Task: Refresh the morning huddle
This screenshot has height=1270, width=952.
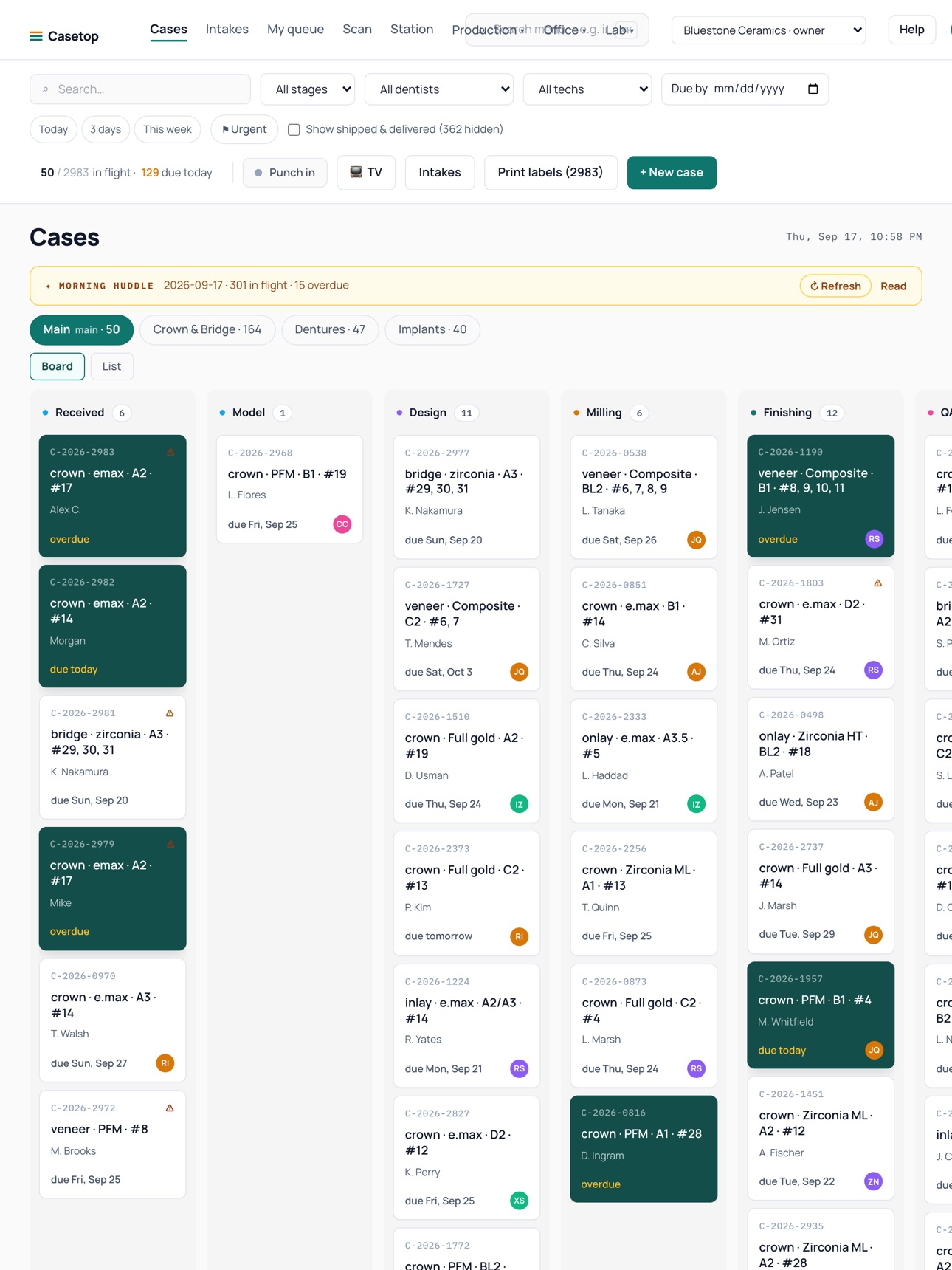Action: pyautogui.click(x=835, y=286)
